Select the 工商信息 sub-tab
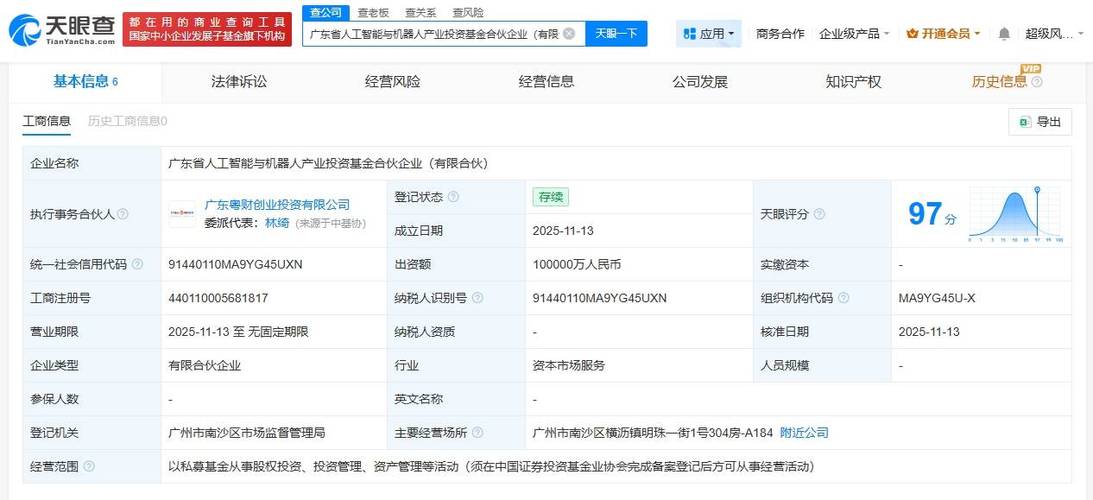 [x=47, y=121]
